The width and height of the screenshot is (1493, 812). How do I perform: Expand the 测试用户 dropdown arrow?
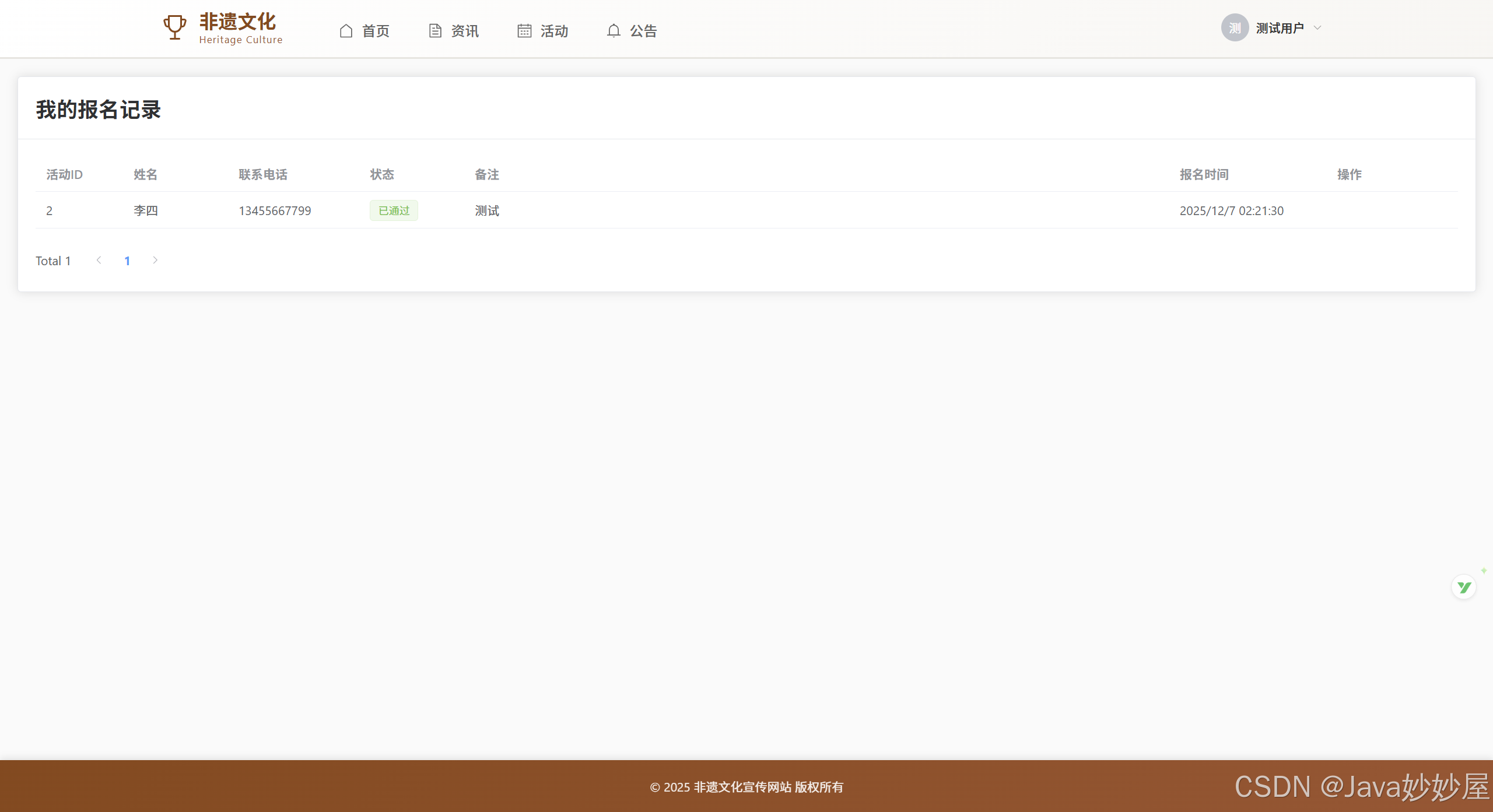(x=1317, y=28)
